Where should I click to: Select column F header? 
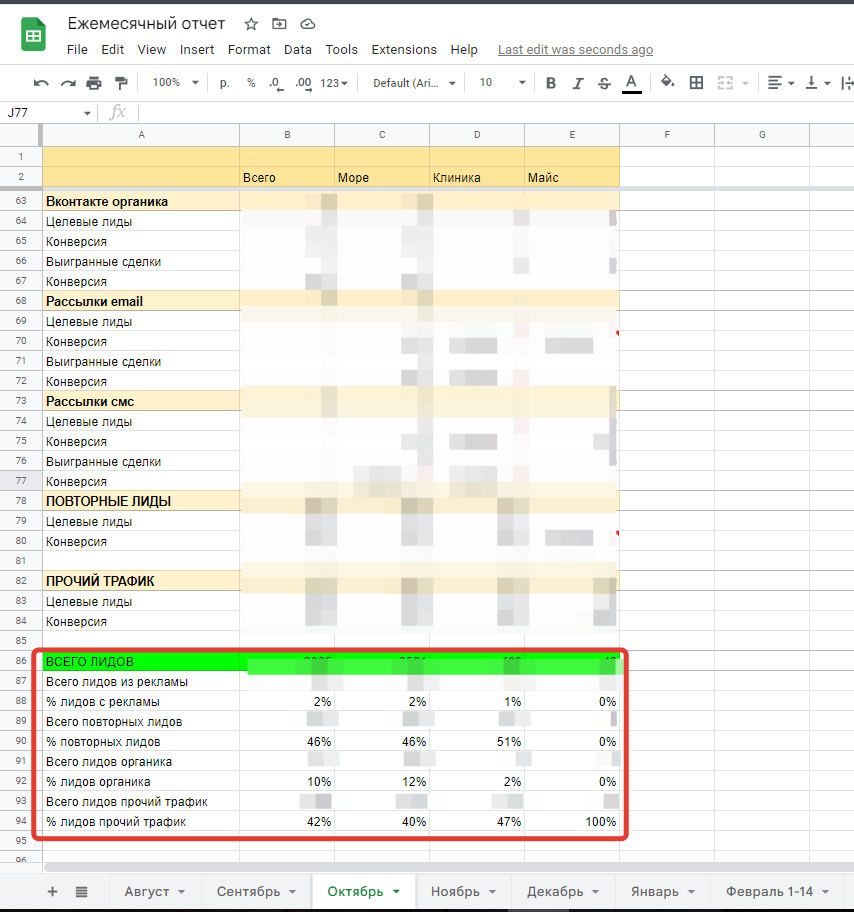(x=667, y=135)
